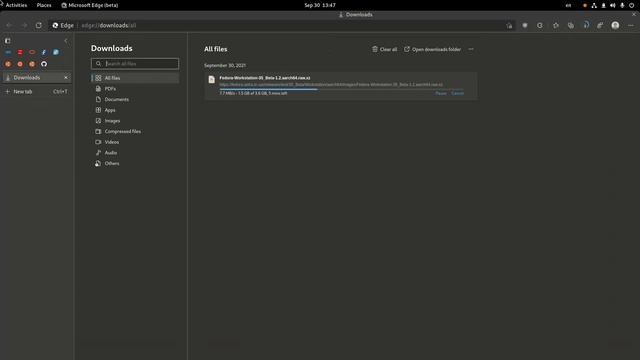The height and width of the screenshot is (360, 640).
Task: Select the All files category
Action: pos(135,78)
